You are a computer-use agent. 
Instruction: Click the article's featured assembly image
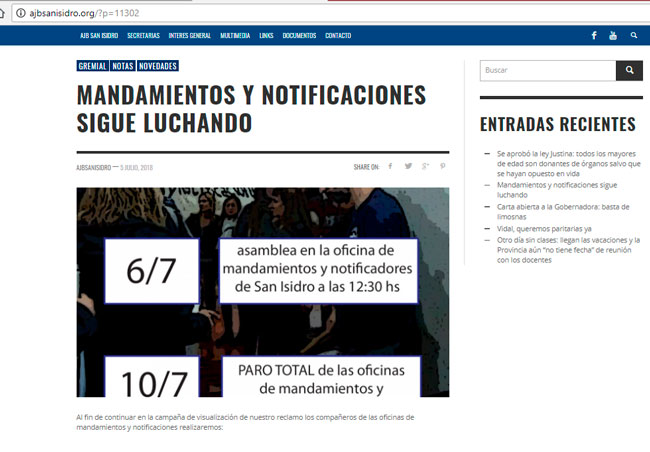(x=263, y=292)
